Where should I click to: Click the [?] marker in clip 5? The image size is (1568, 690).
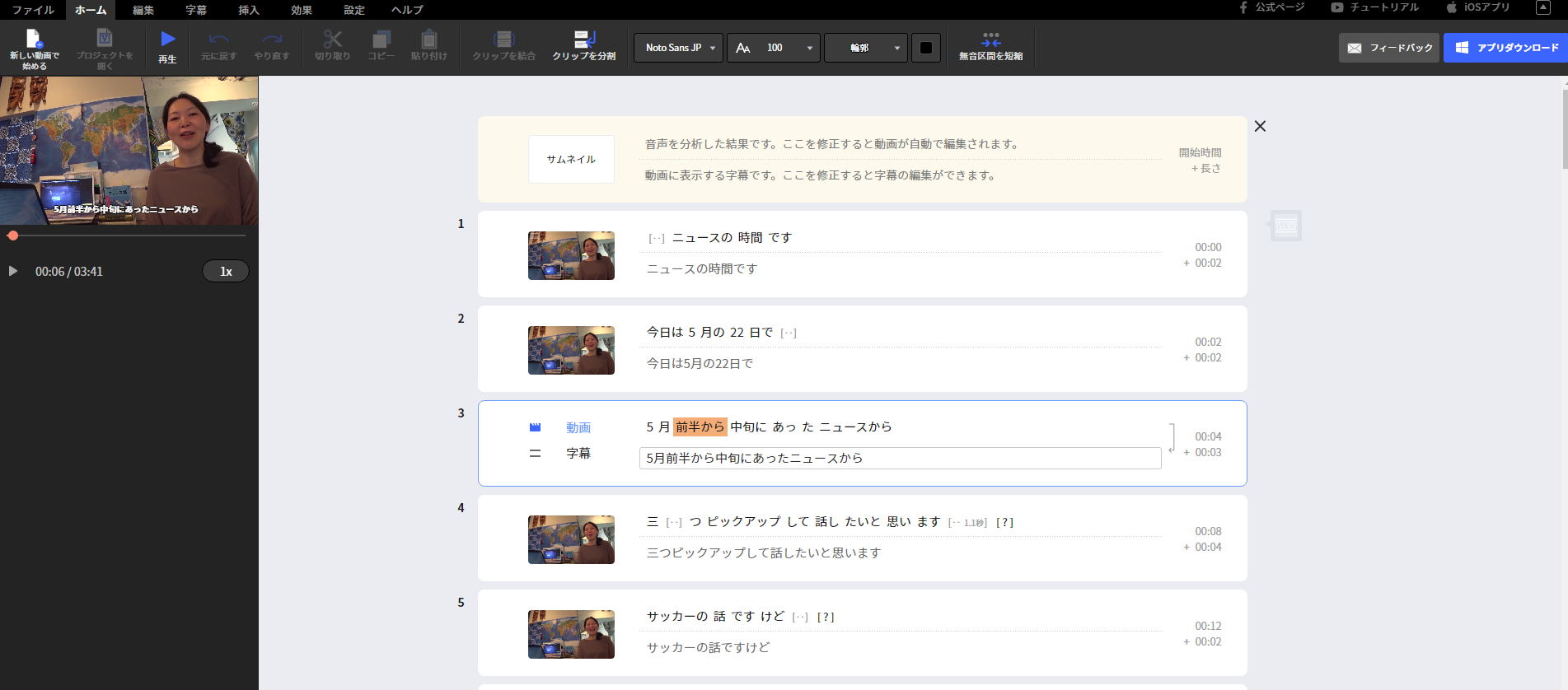[826, 617]
